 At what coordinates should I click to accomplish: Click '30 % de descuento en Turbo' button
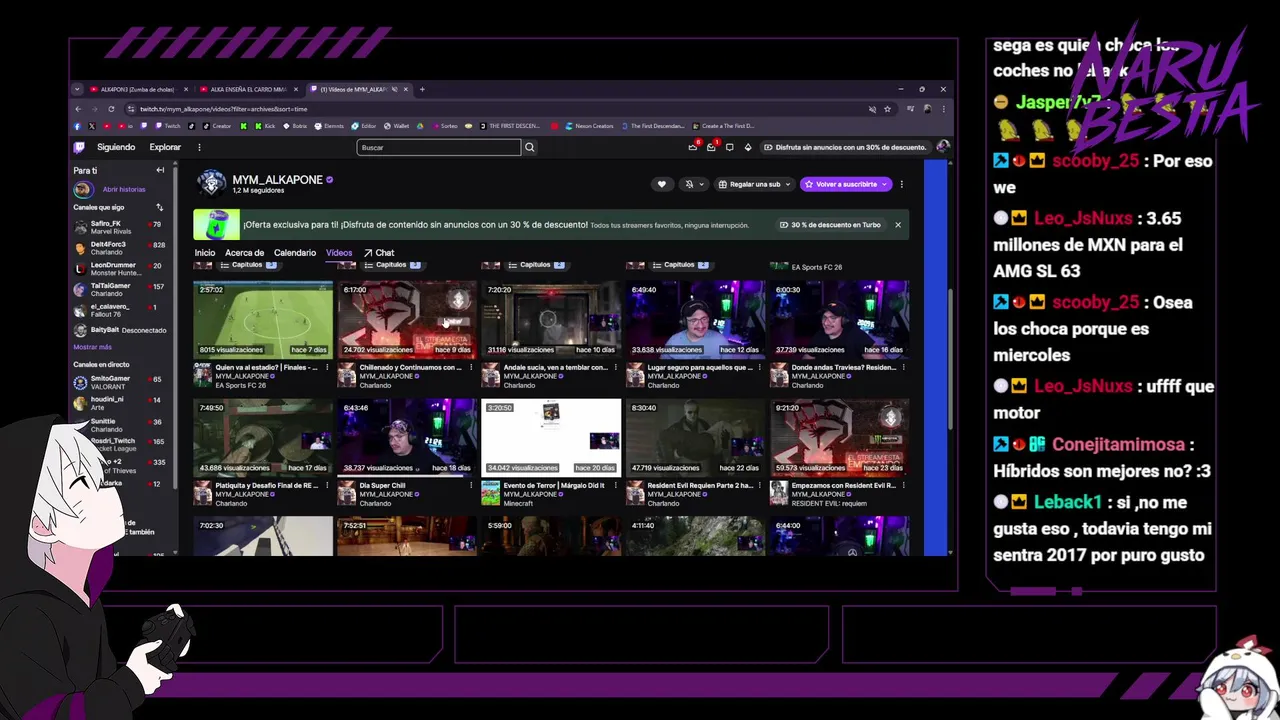click(x=829, y=225)
